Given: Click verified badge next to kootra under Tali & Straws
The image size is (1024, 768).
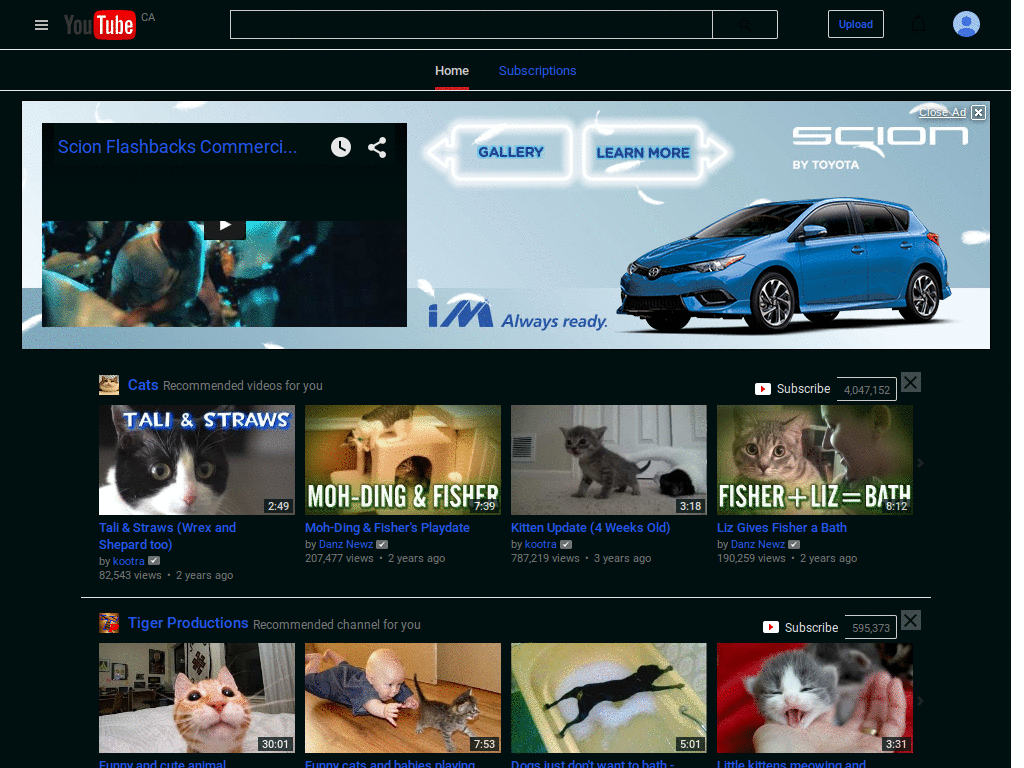Looking at the screenshot, I should (x=154, y=561).
